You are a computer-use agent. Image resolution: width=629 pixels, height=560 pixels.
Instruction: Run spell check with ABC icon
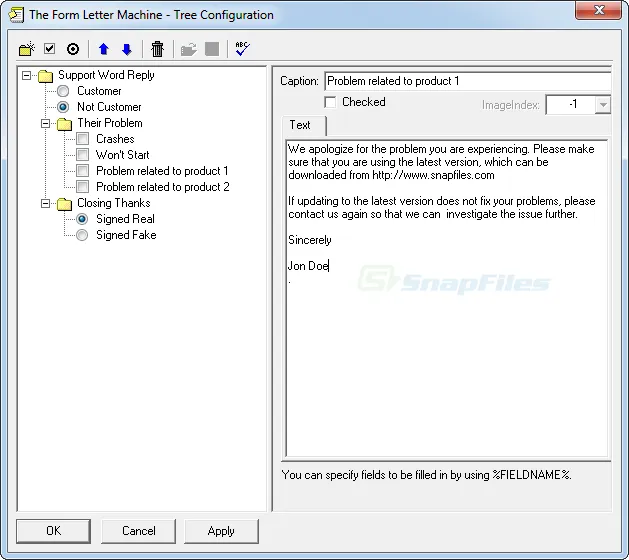click(x=242, y=49)
